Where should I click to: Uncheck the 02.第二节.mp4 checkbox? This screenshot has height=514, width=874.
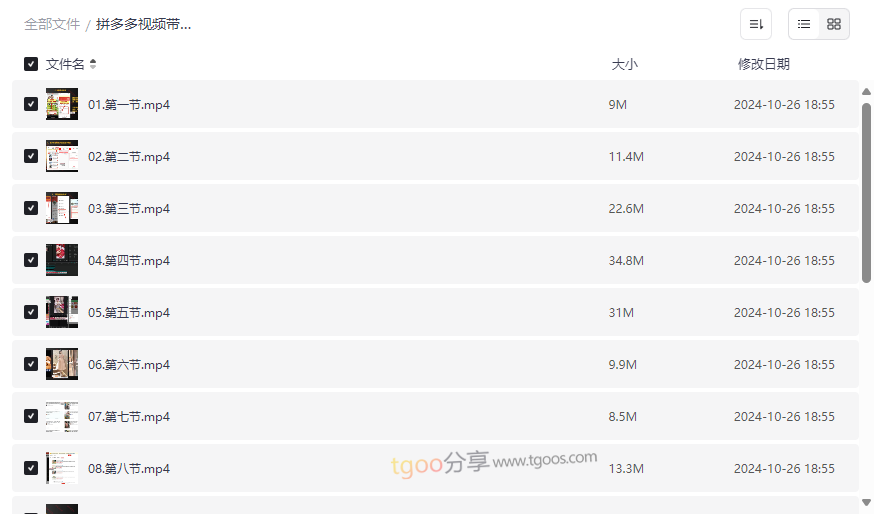(x=31, y=156)
